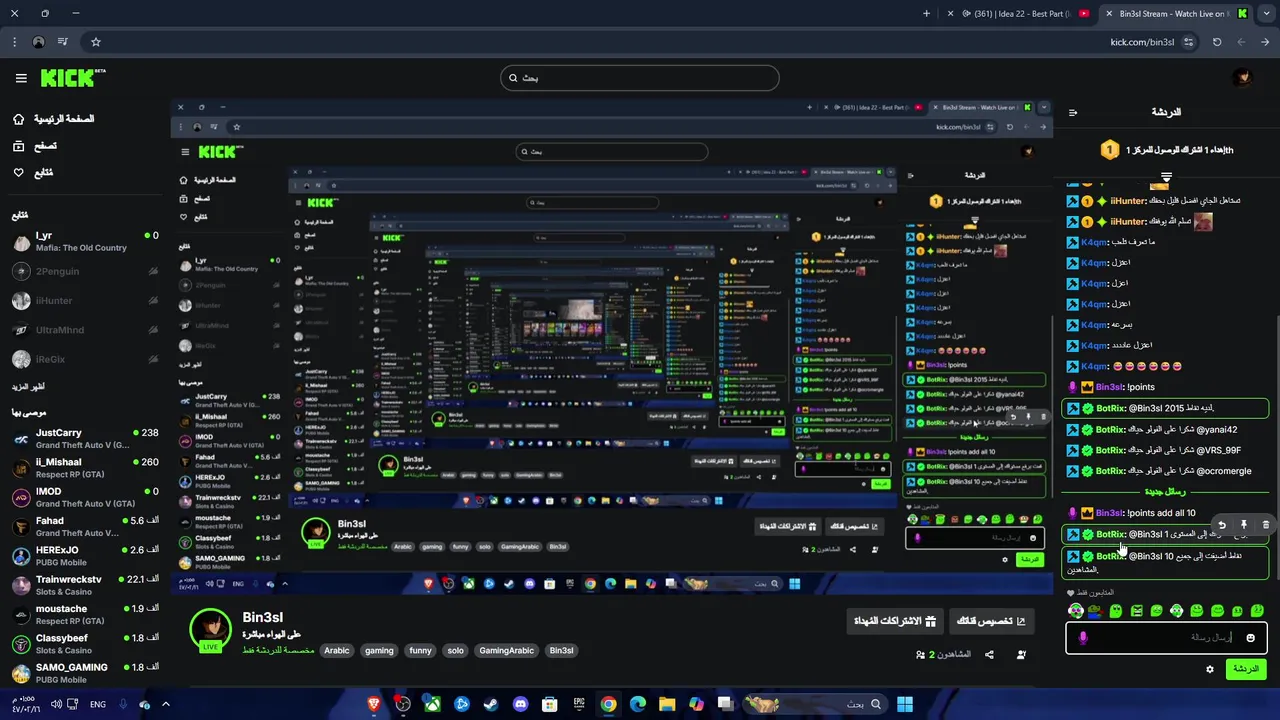Select the funny tag

(x=420, y=650)
